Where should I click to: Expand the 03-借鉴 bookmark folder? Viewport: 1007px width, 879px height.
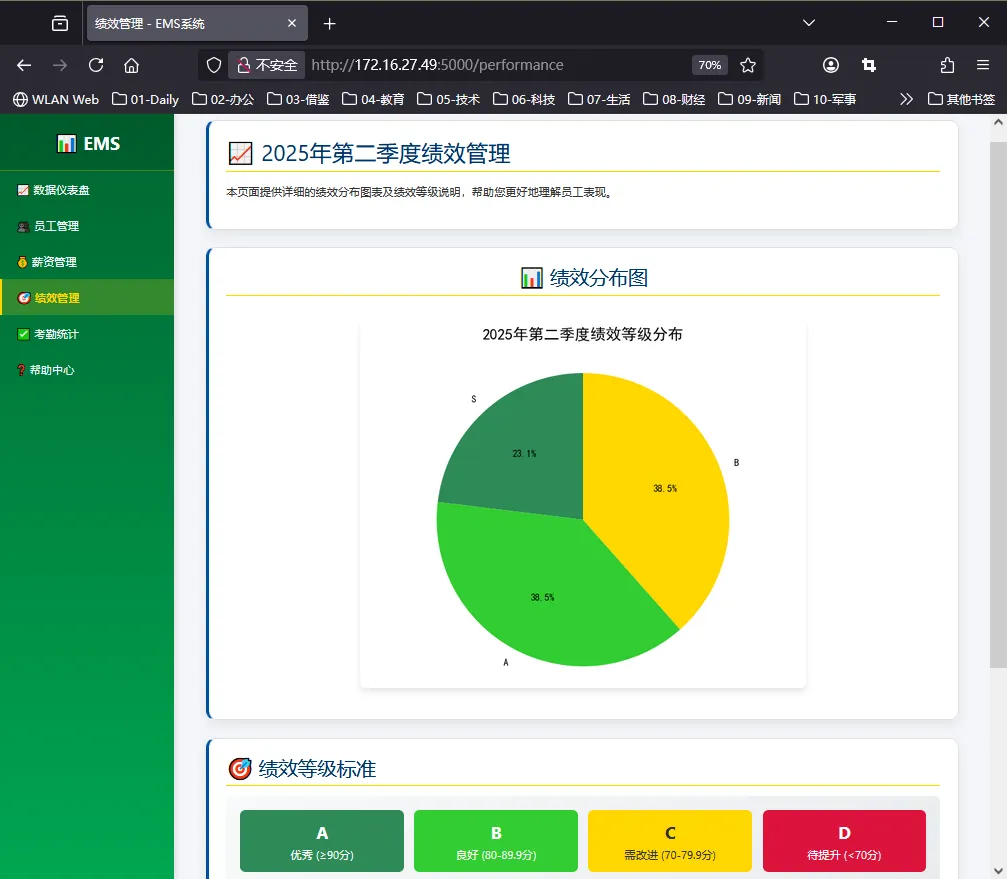298,100
